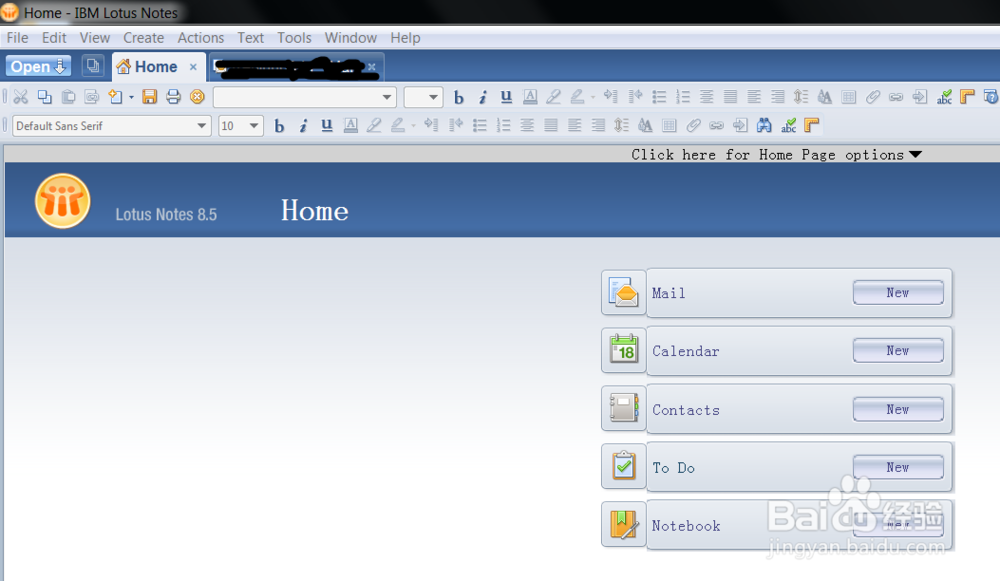
Task: Toggle numbered list in the top toolbar
Action: click(x=683, y=97)
